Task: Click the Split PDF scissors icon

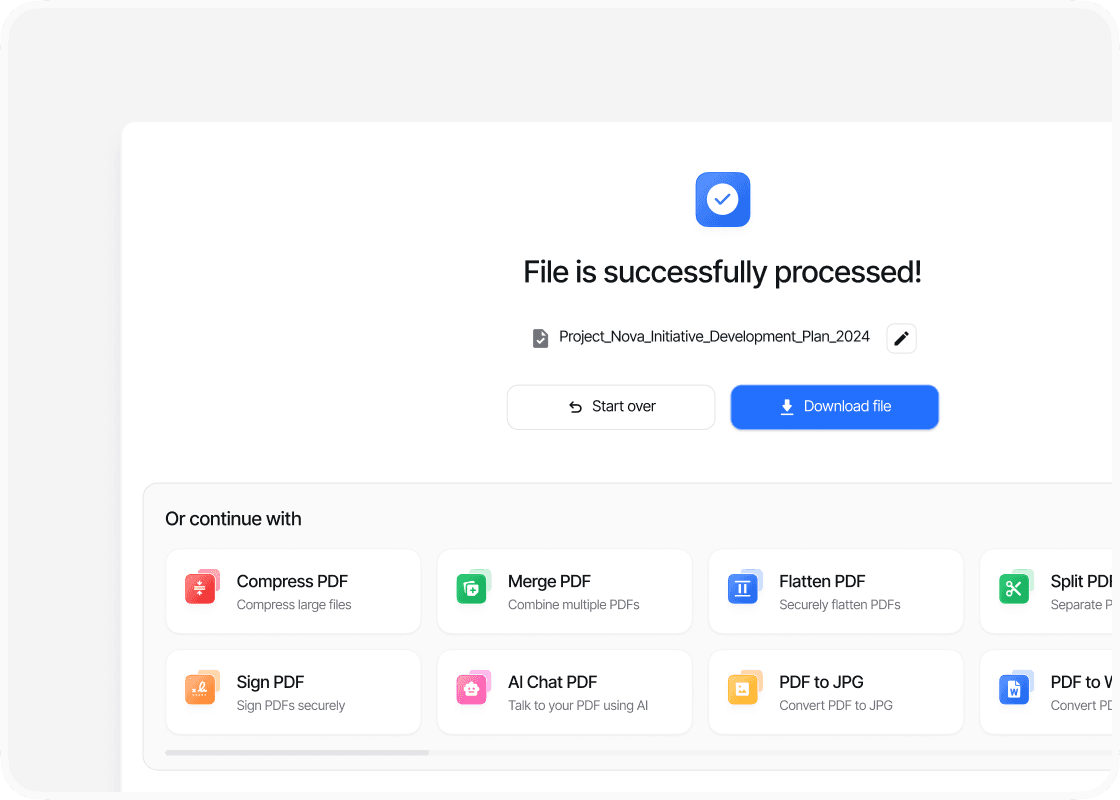Action: click(1014, 588)
